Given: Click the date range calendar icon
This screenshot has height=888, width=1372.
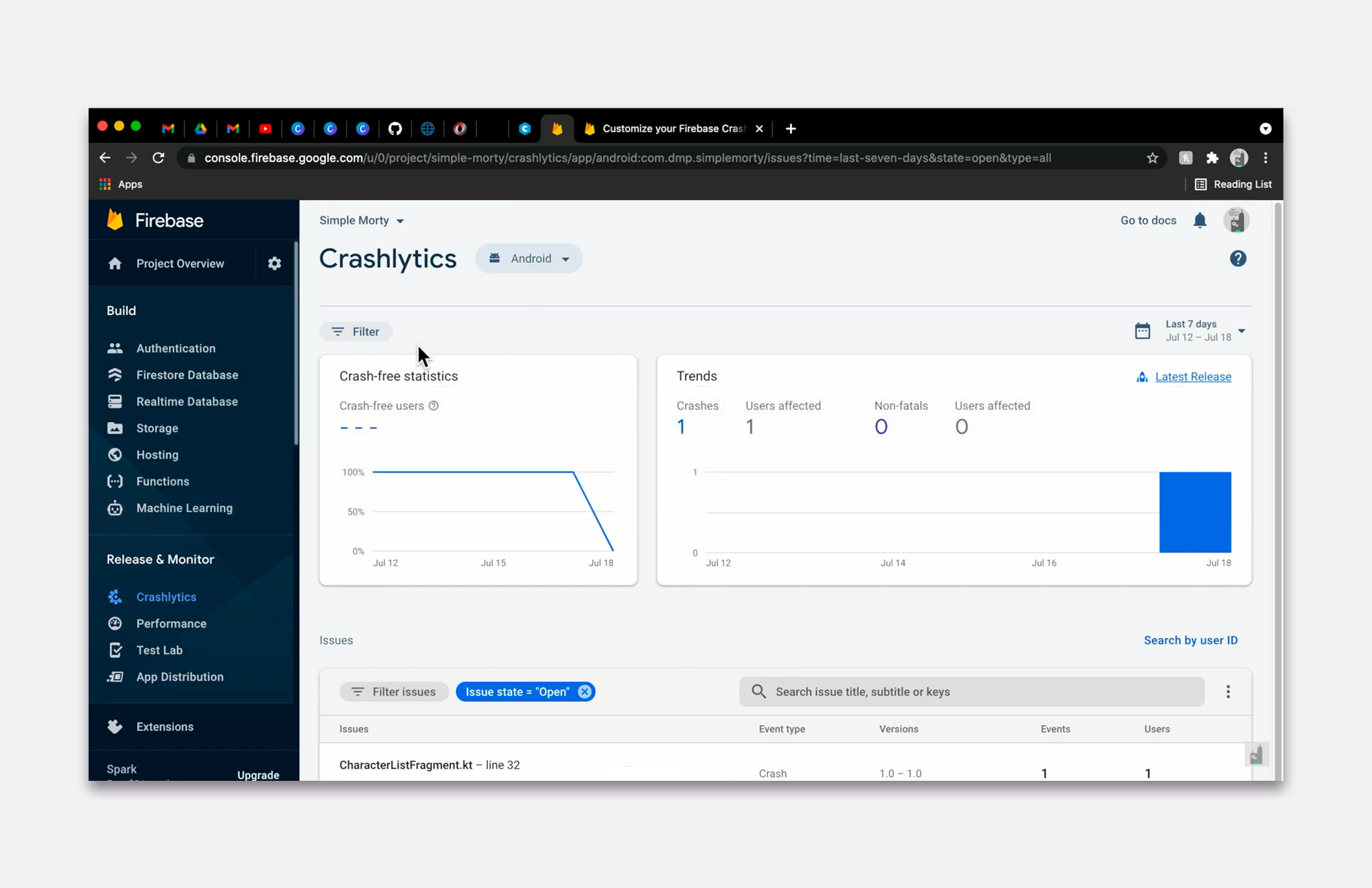Looking at the screenshot, I should [1142, 331].
